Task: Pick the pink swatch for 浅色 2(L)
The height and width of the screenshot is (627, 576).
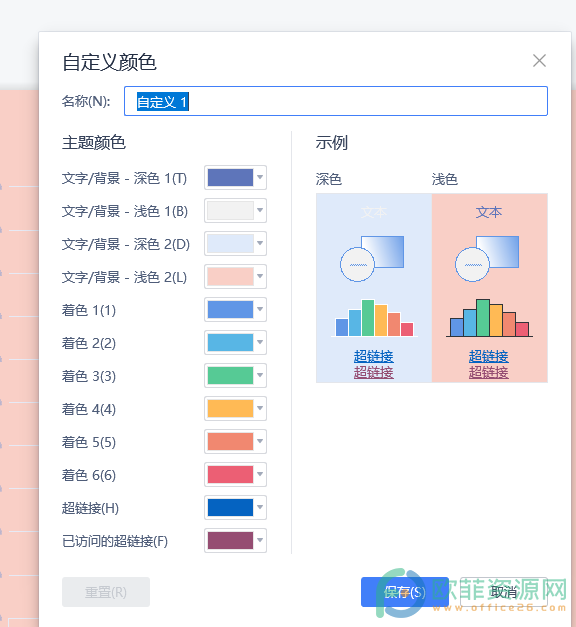Action: coord(230,276)
